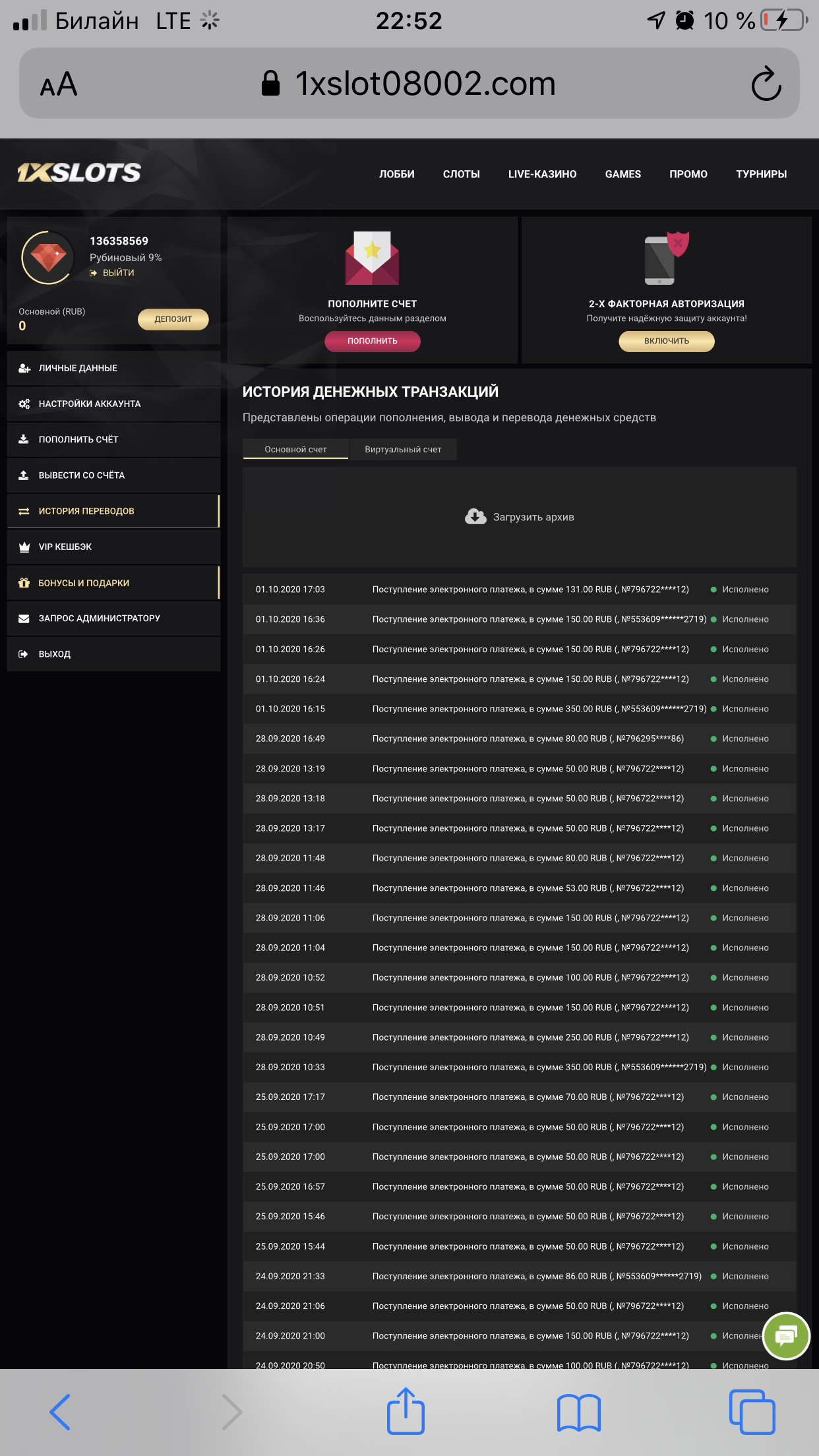Tap the Safari reload page icon
The image size is (819, 1456).
pos(766,83)
